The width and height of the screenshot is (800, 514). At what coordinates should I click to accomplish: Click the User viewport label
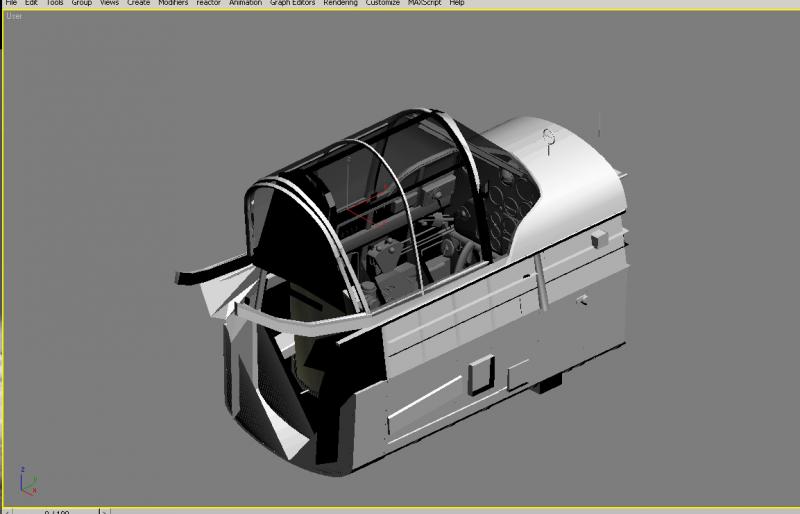tap(14, 16)
